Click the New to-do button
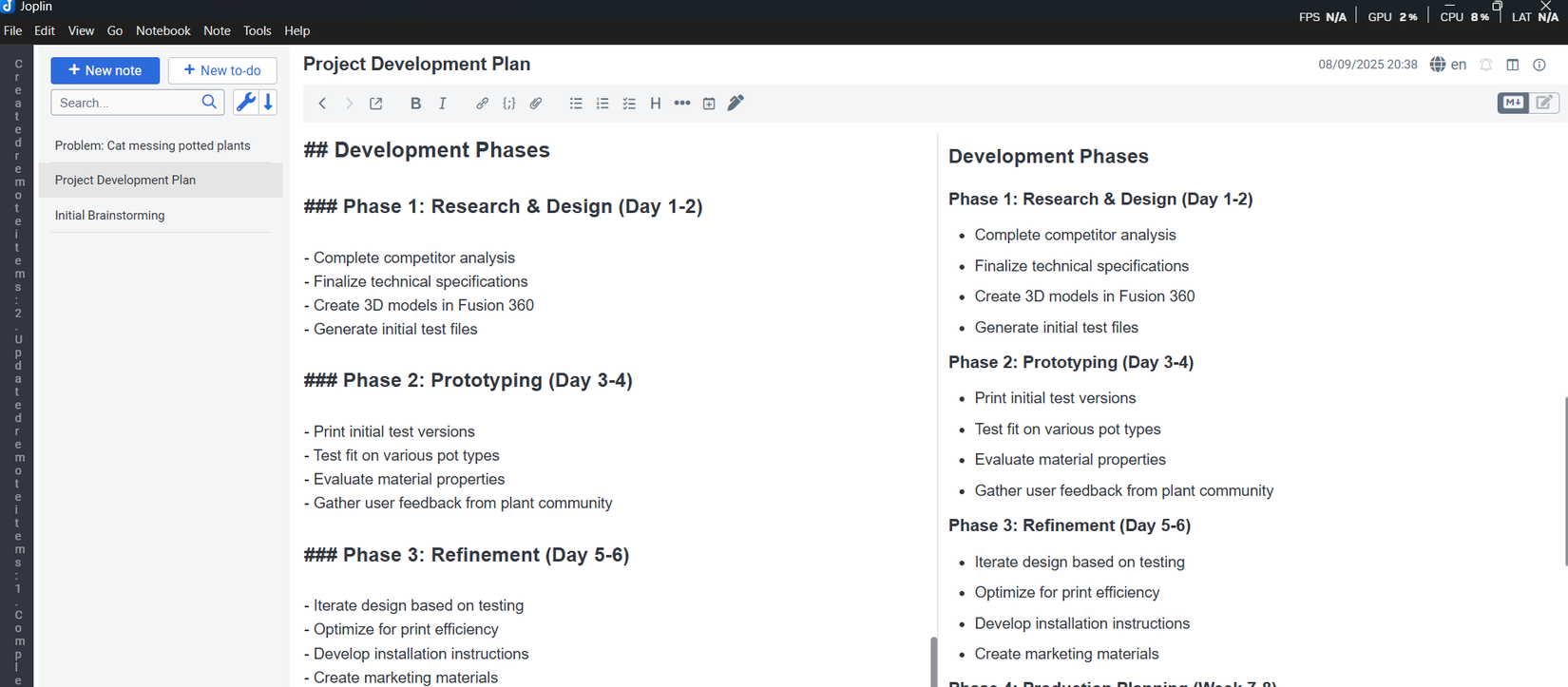 pos(222,70)
